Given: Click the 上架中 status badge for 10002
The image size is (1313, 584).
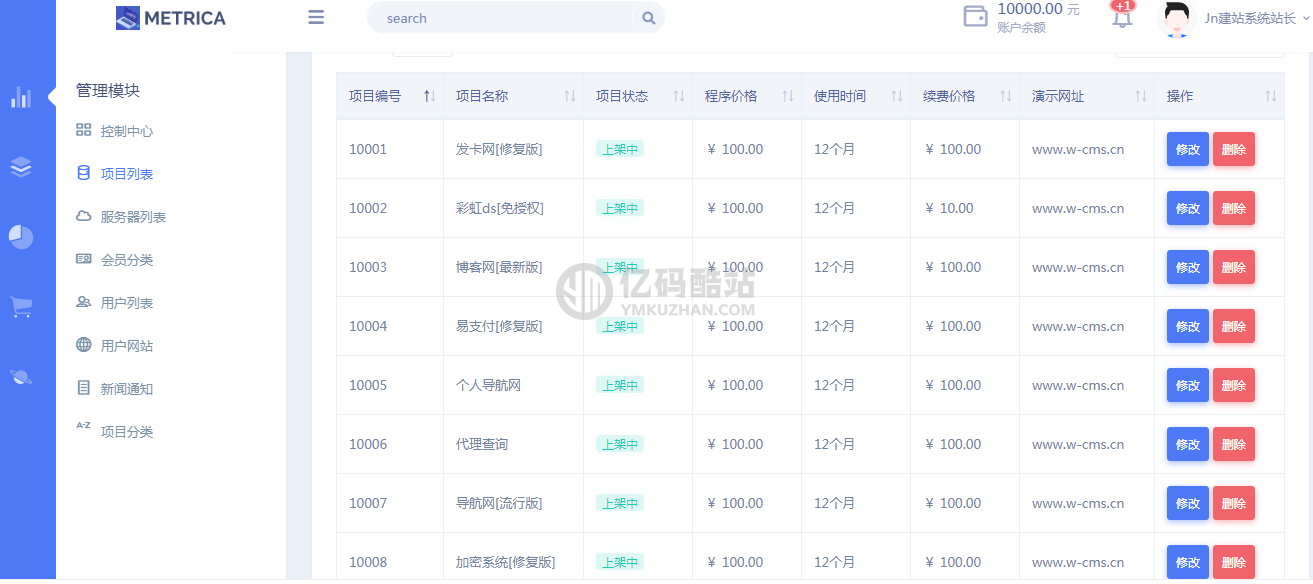Looking at the screenshot, I should coord(619,208).
